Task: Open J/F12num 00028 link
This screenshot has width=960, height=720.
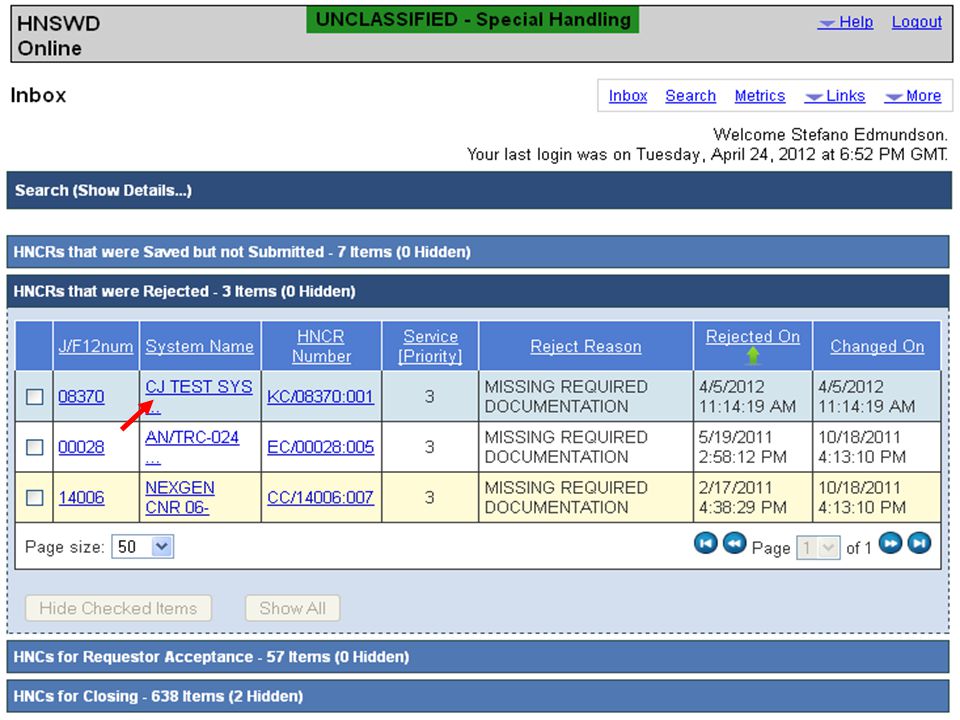Action: tap(81, 447)
